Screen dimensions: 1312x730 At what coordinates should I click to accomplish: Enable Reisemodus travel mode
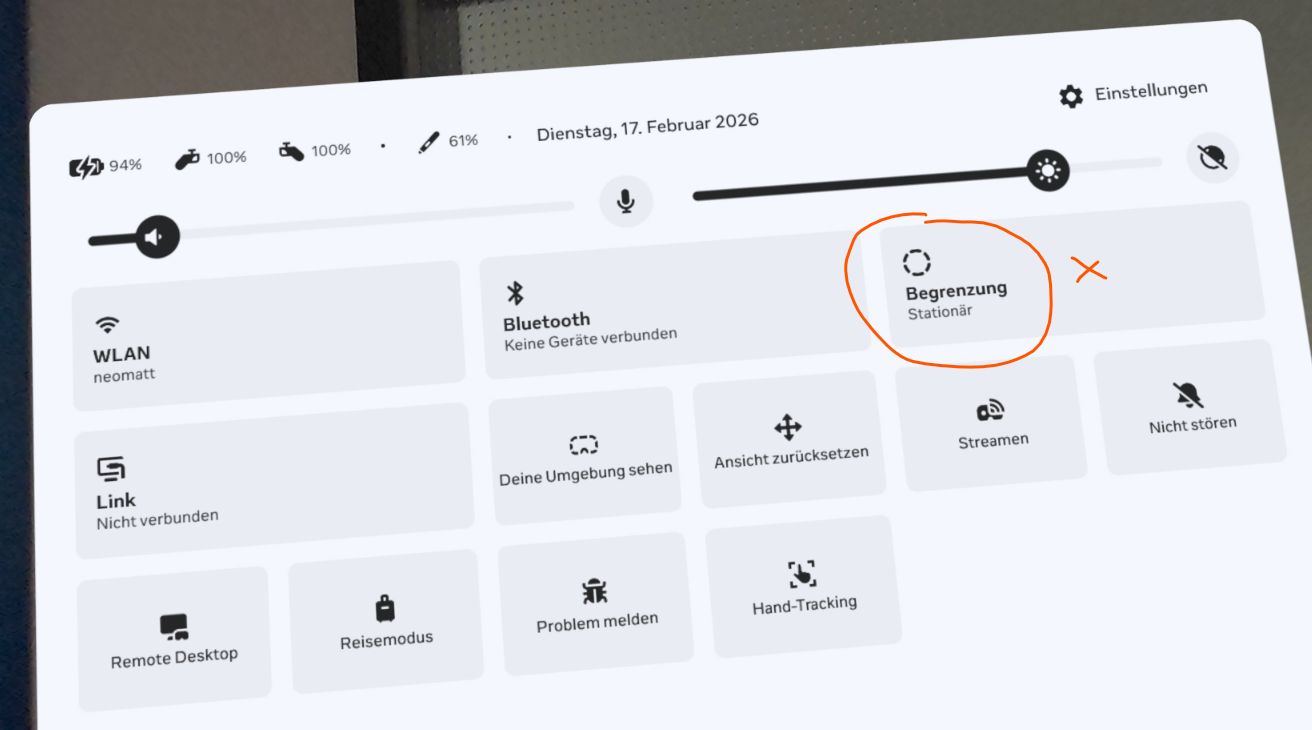tap(386, 622)
